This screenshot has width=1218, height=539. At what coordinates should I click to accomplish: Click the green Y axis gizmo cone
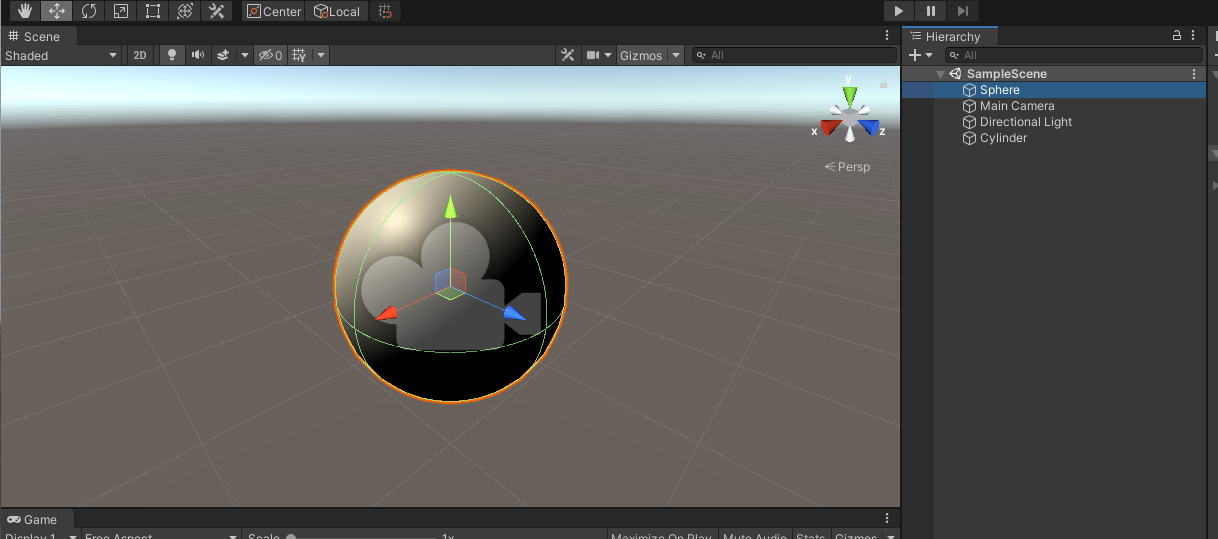point(850,96)
